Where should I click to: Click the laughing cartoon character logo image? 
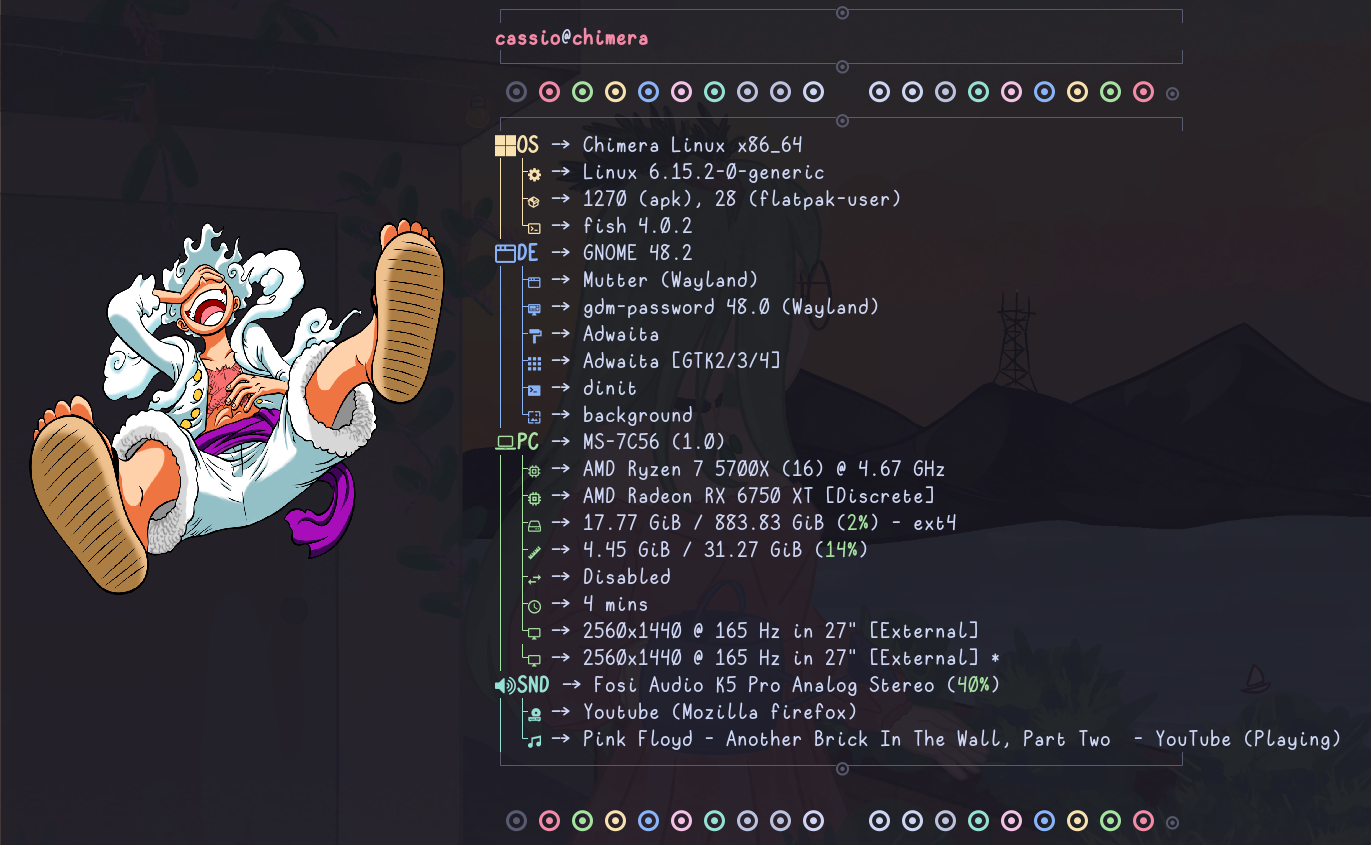click(x=238, y=407)
